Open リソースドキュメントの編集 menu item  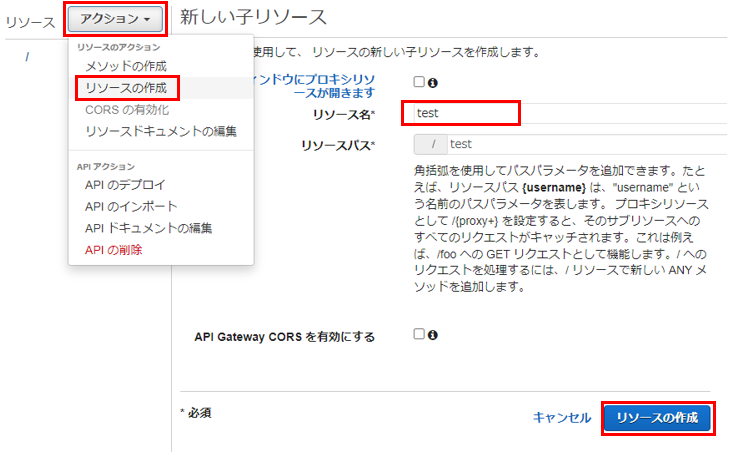point(161,131)
